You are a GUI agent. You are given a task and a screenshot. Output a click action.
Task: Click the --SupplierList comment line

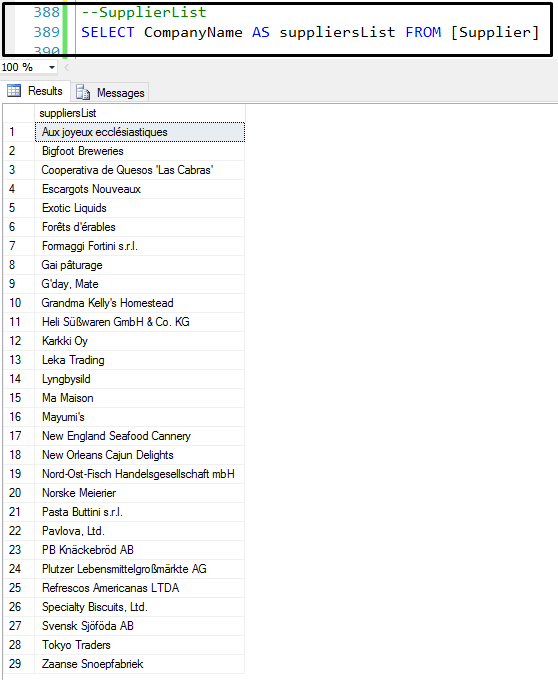(x=144, y=12)
